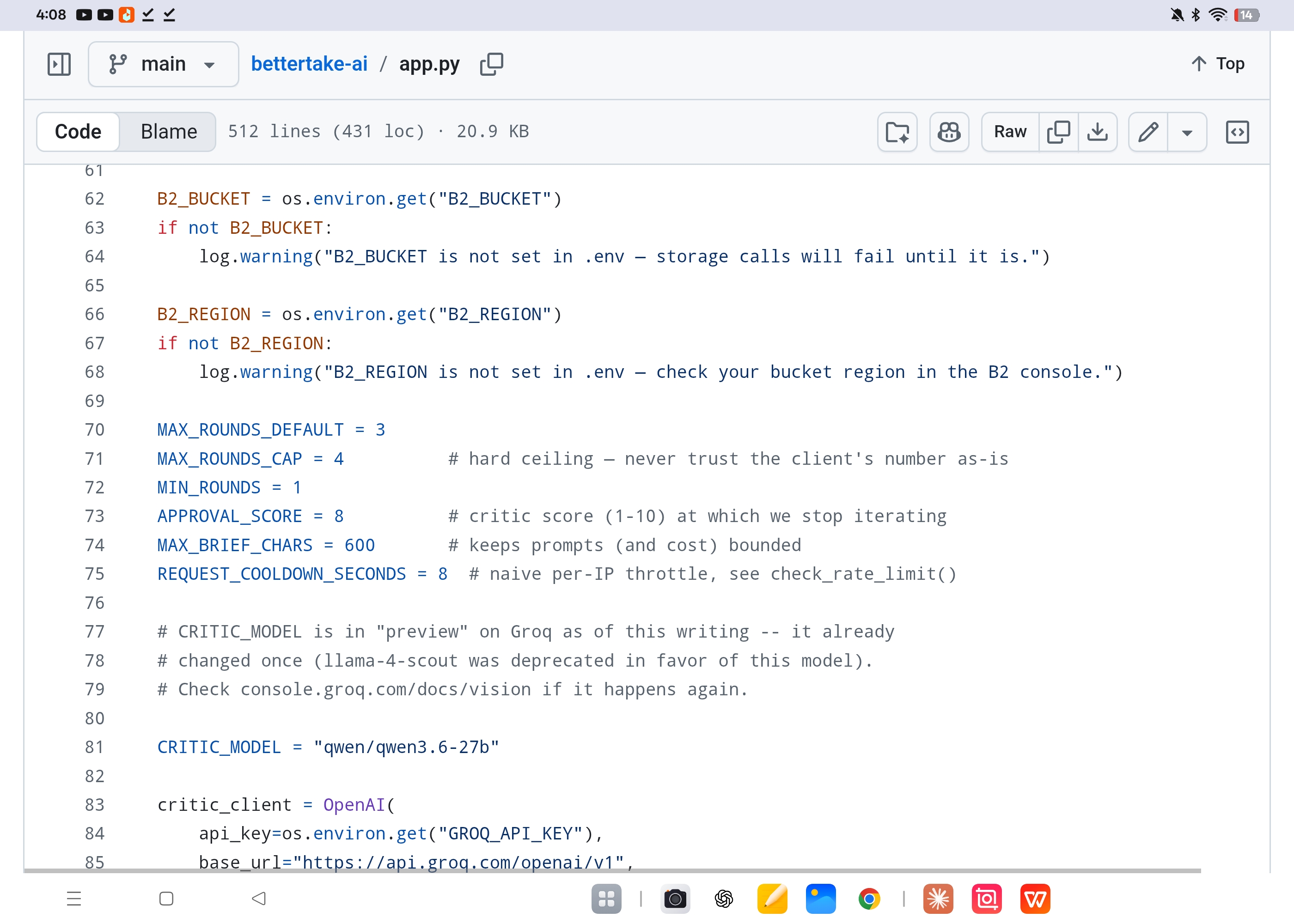
Task: Click the horizontal scrollbar under the code
Action: [612, 870]
